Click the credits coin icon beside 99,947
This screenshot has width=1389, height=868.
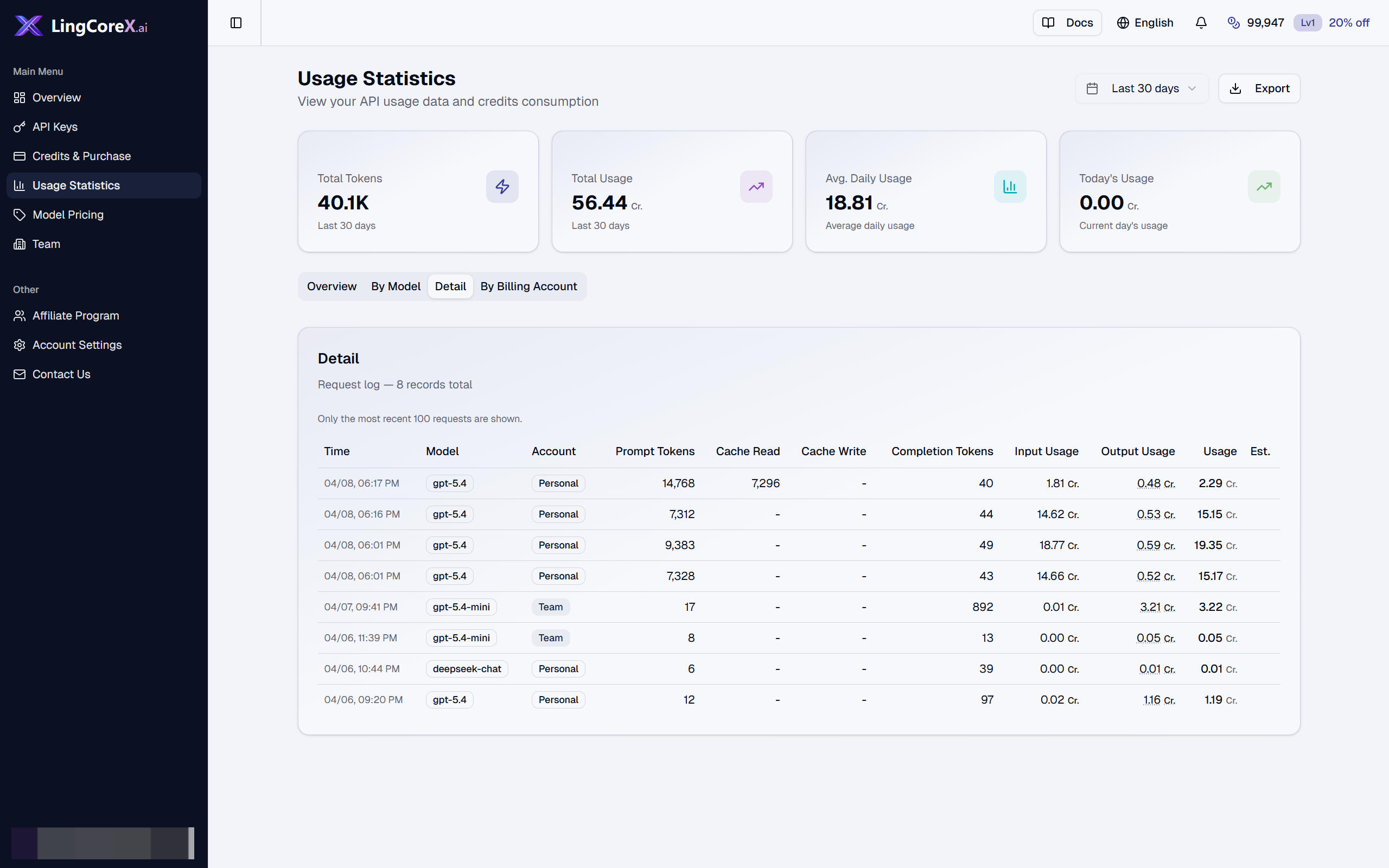click(1233, 23)
